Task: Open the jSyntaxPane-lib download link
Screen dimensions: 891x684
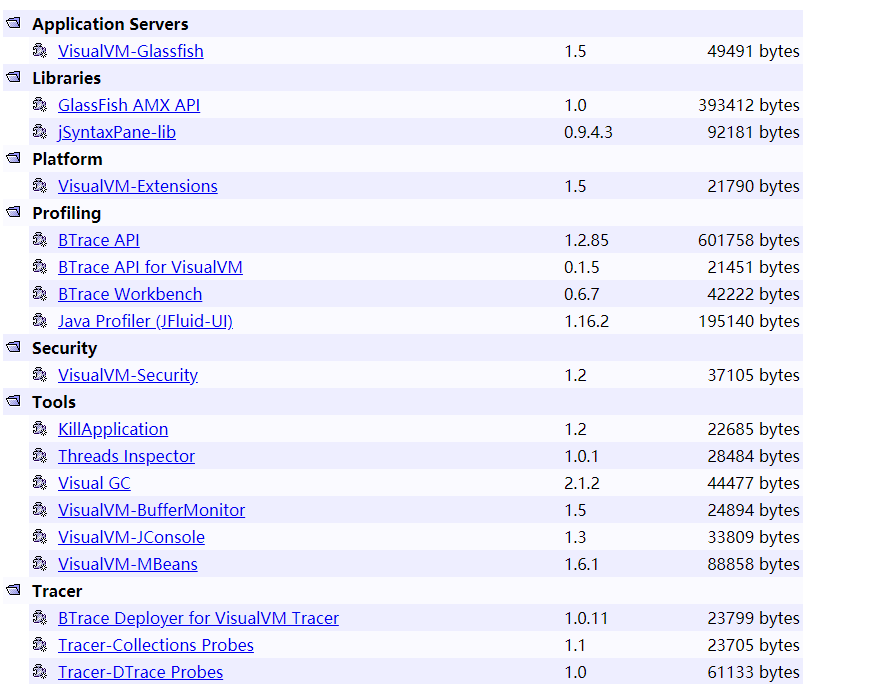Action: tap(117, 132)
